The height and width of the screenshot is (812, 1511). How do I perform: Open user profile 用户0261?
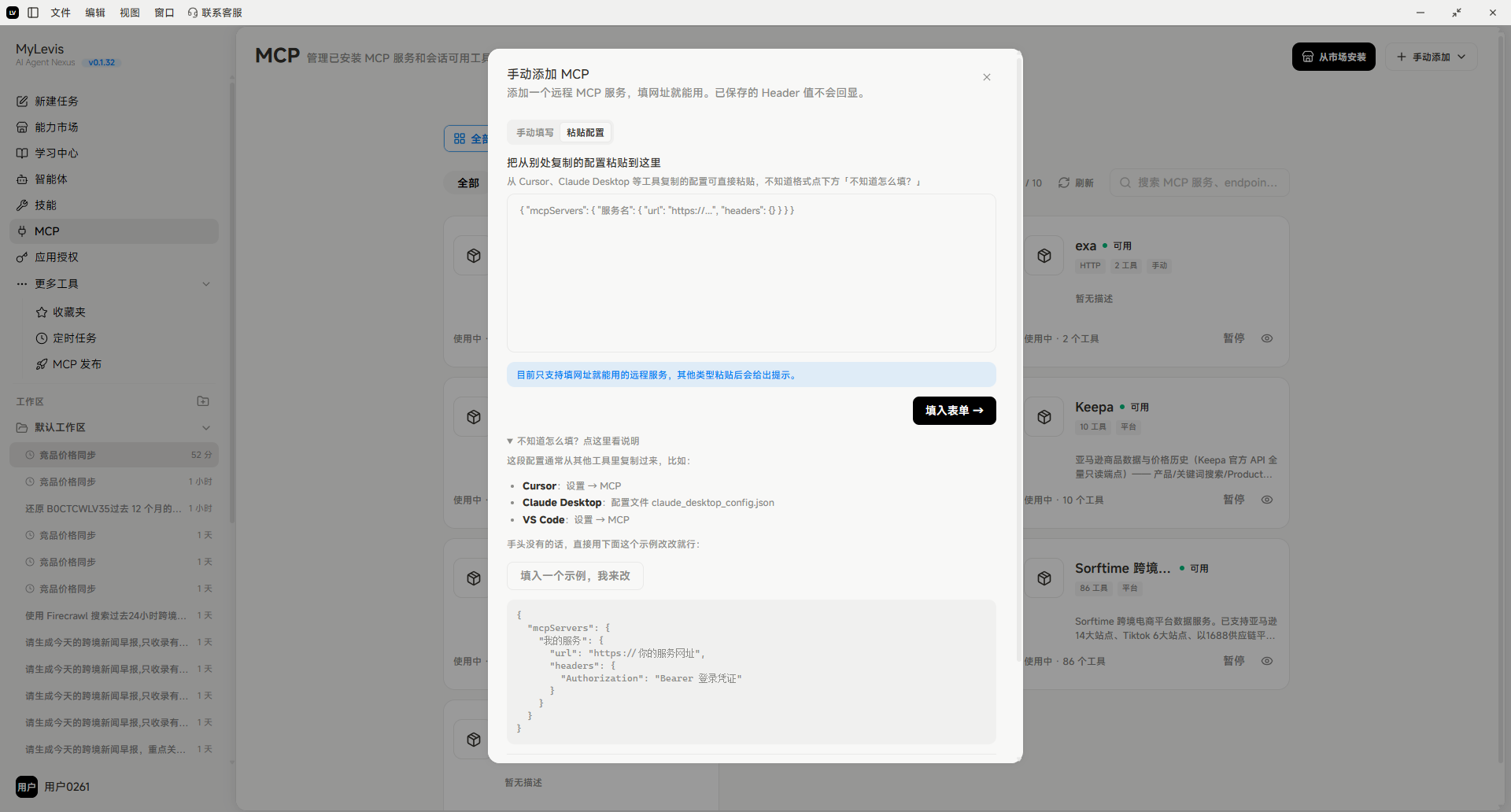(x=54, y=787)
